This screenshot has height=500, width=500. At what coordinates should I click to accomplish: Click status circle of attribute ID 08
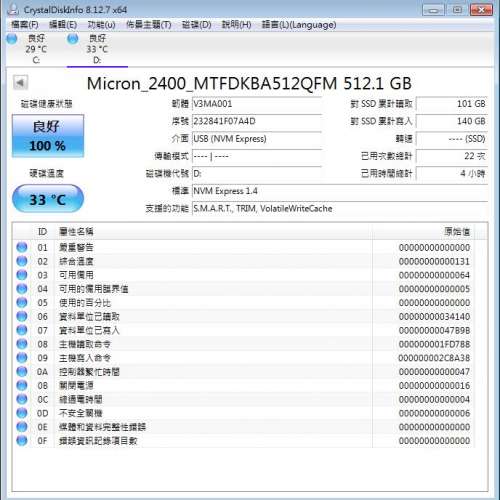[22, 344]
